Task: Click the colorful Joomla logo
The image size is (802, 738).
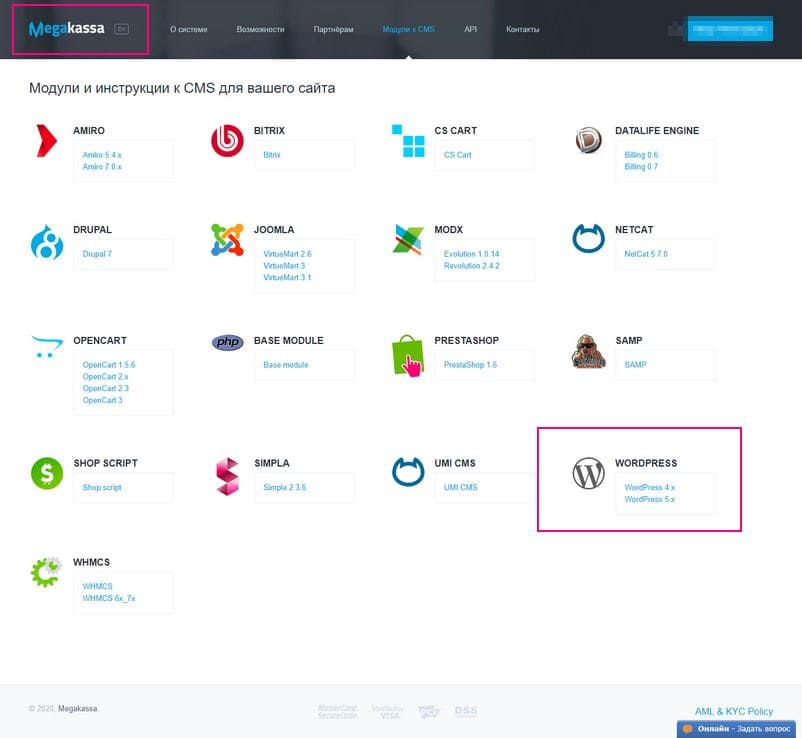Action: (227, 239)
